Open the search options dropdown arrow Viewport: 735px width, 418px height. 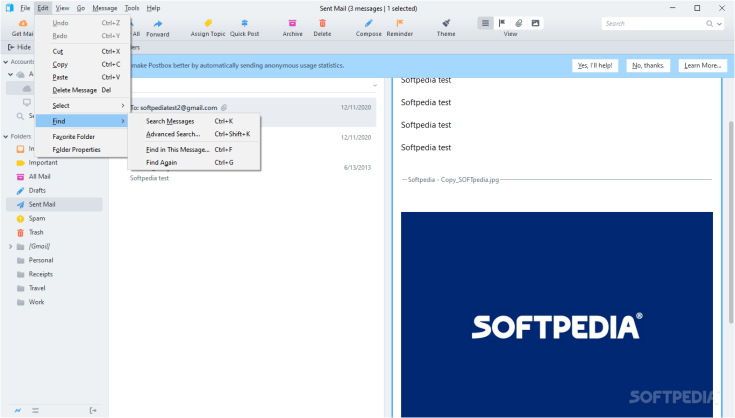click(x=720, y=24)
